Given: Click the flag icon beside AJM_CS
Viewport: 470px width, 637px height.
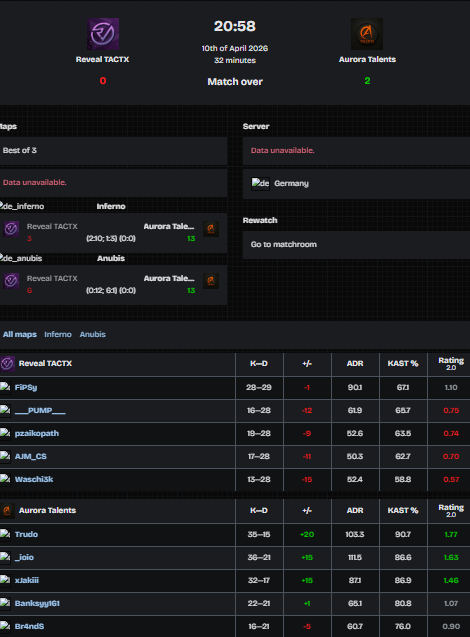Looking at the screenshot, I should pos(5,456).
